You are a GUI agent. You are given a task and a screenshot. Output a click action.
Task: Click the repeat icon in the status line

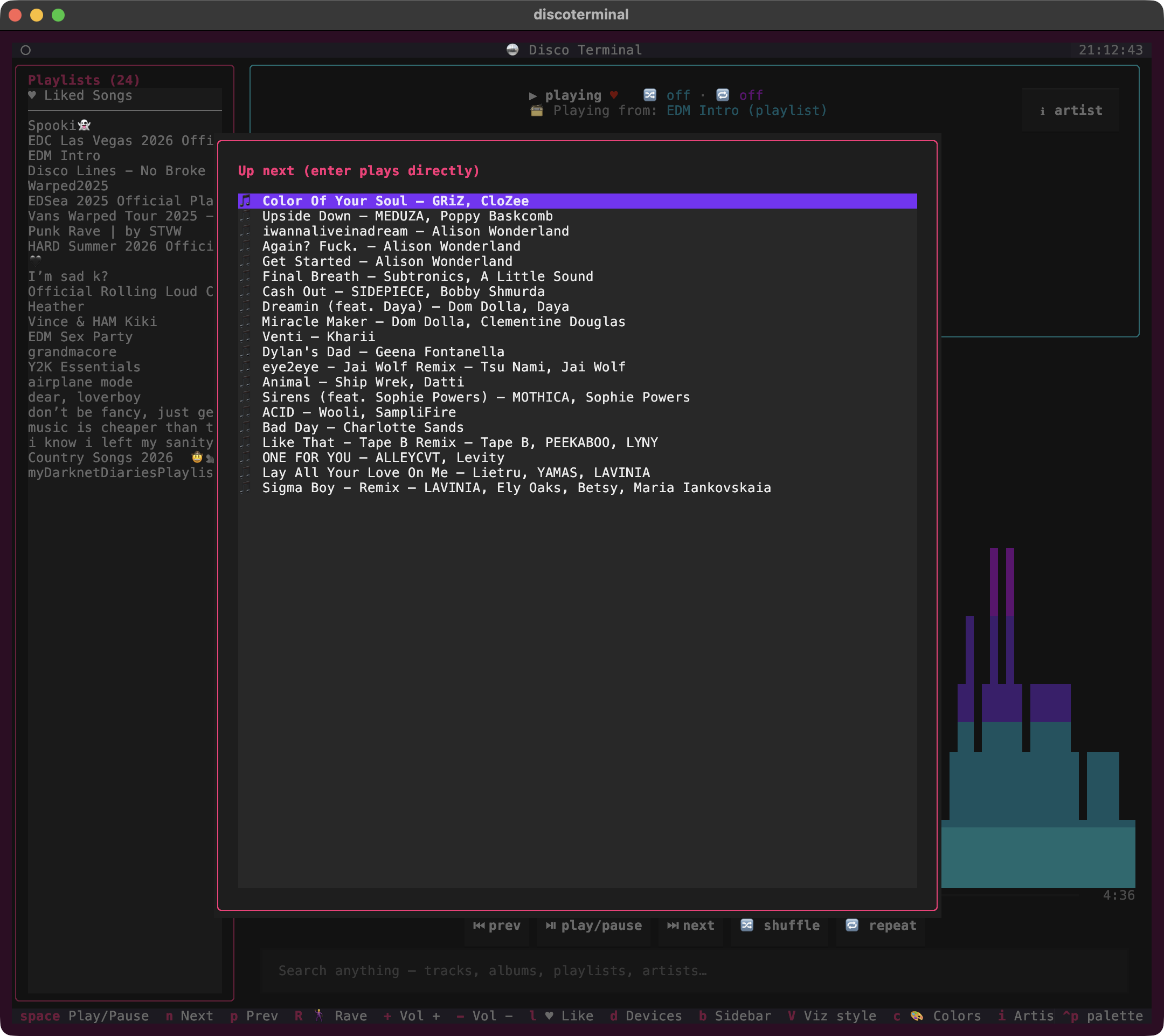[x=723, y=95]
